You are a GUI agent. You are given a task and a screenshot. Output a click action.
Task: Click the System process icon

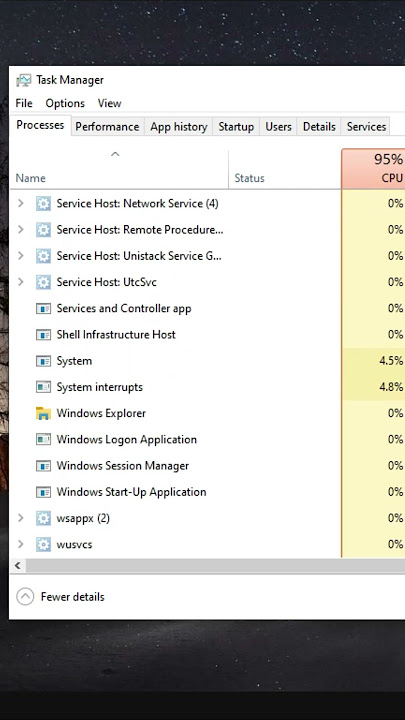pyautogui.click(x=43, y=361)
